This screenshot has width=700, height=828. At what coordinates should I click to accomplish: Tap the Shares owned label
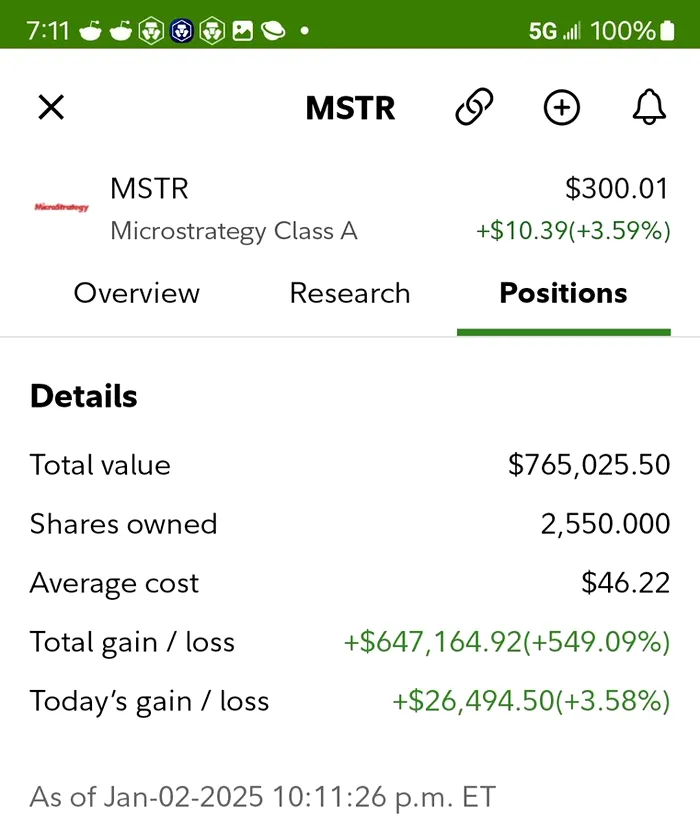tap(124, 524)
